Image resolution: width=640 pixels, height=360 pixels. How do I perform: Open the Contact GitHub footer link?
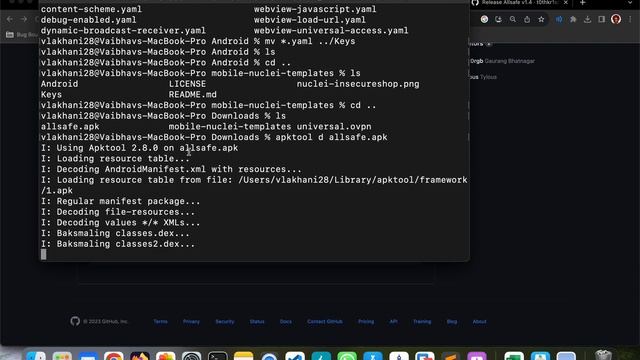pyautogui.click(x=325, y=322)
